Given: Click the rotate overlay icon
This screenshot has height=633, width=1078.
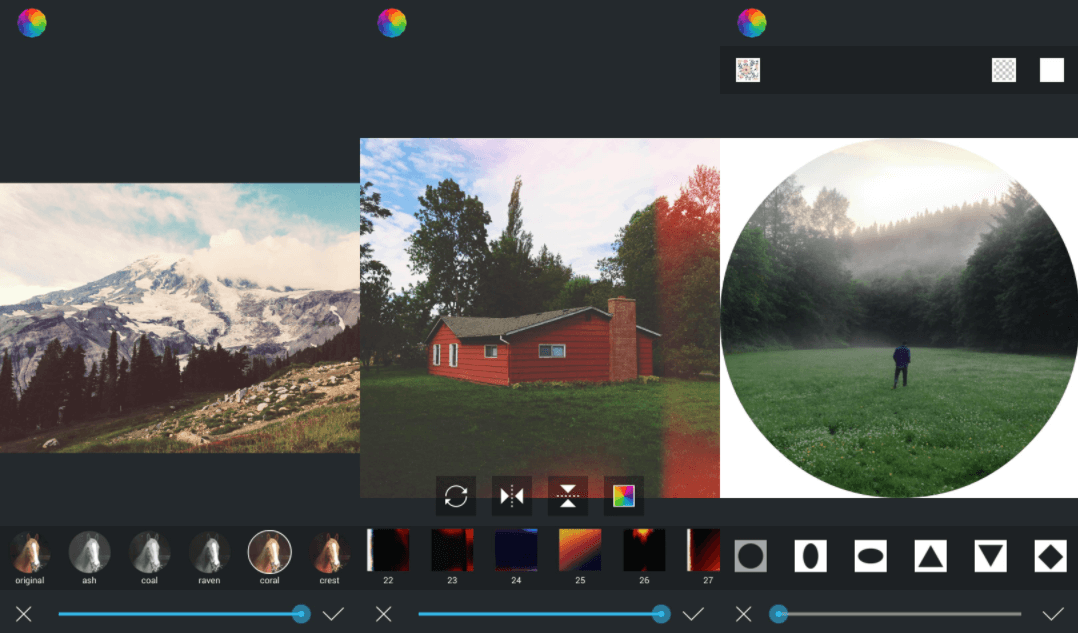Looking at the screenshot, I should [x=456, y=496].
